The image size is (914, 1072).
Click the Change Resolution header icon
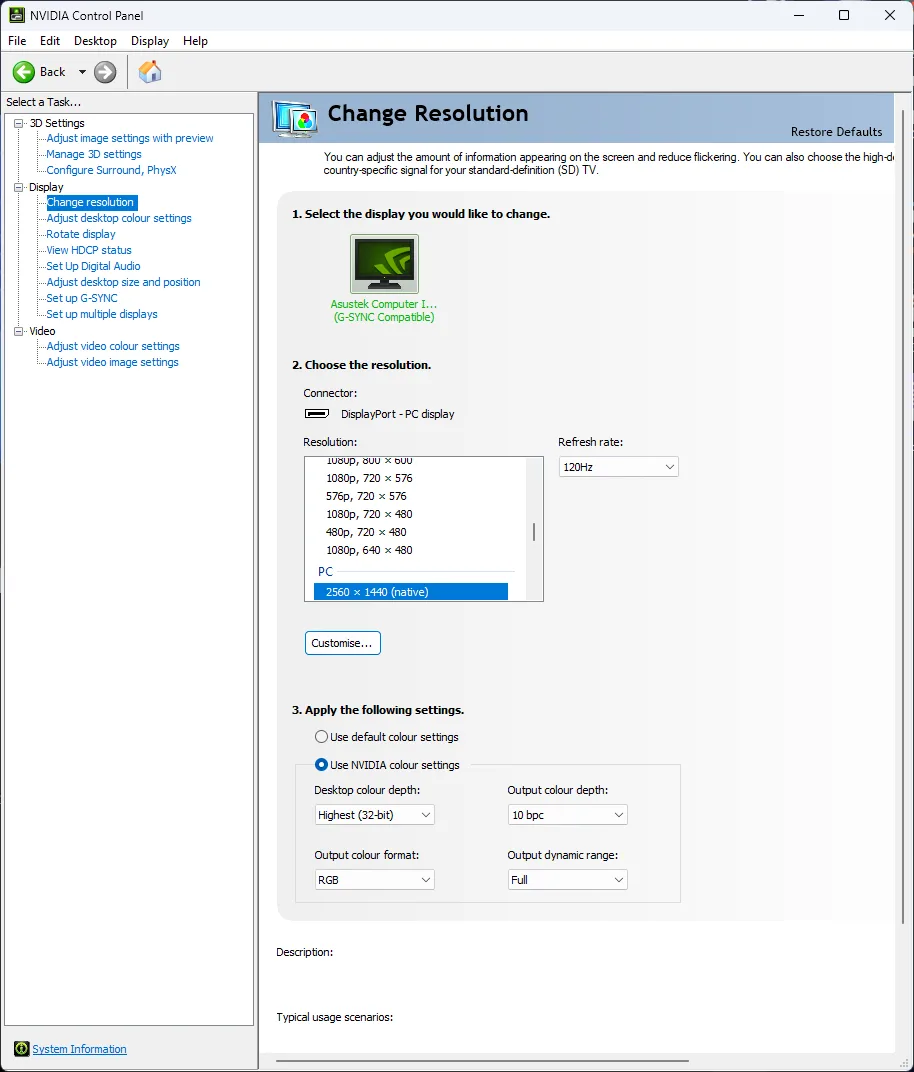point(295,118)
